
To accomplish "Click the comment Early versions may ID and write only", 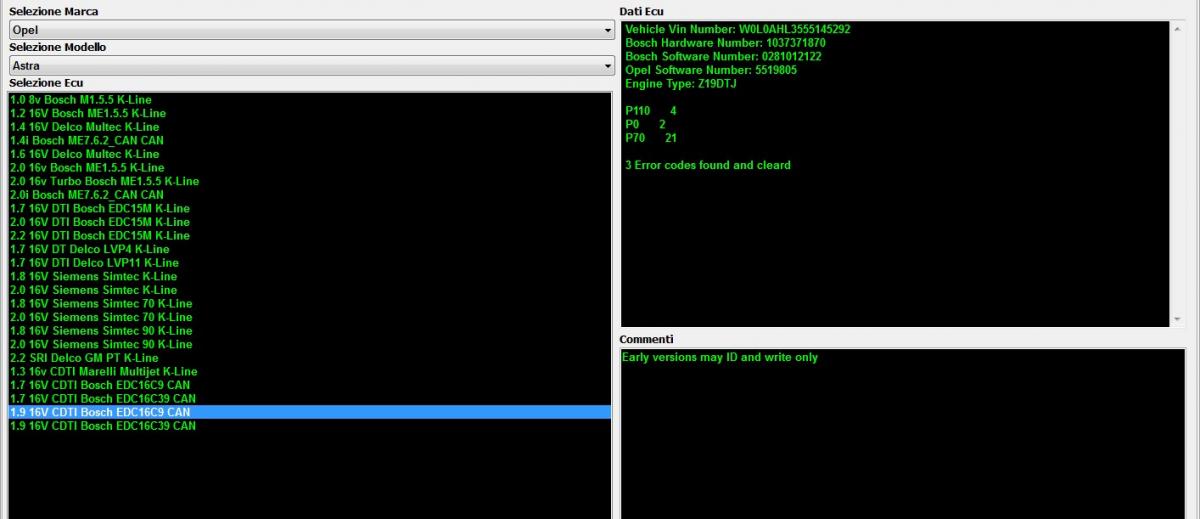I will point(720,357).
